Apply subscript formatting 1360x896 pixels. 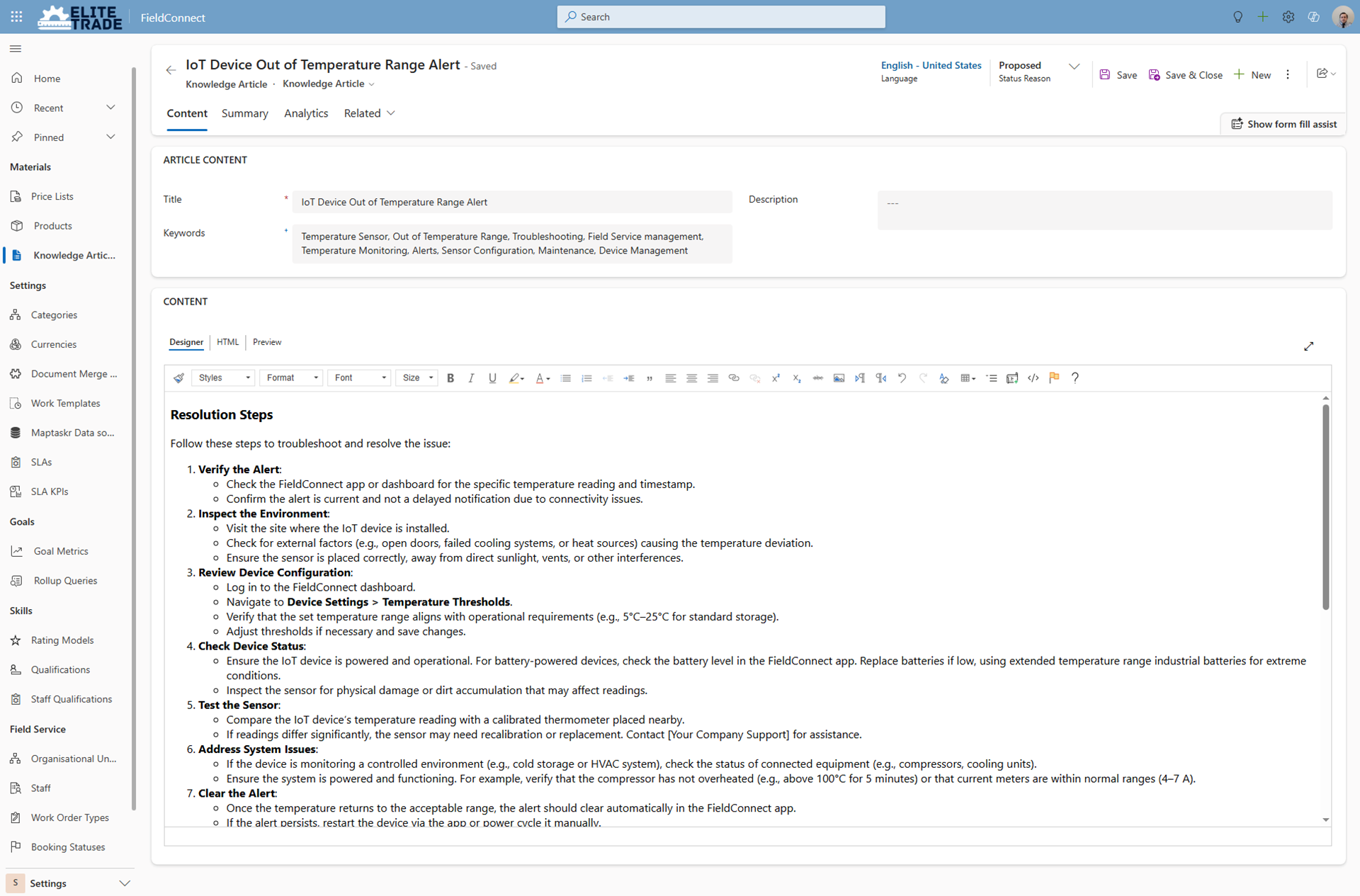coord(797,378)
